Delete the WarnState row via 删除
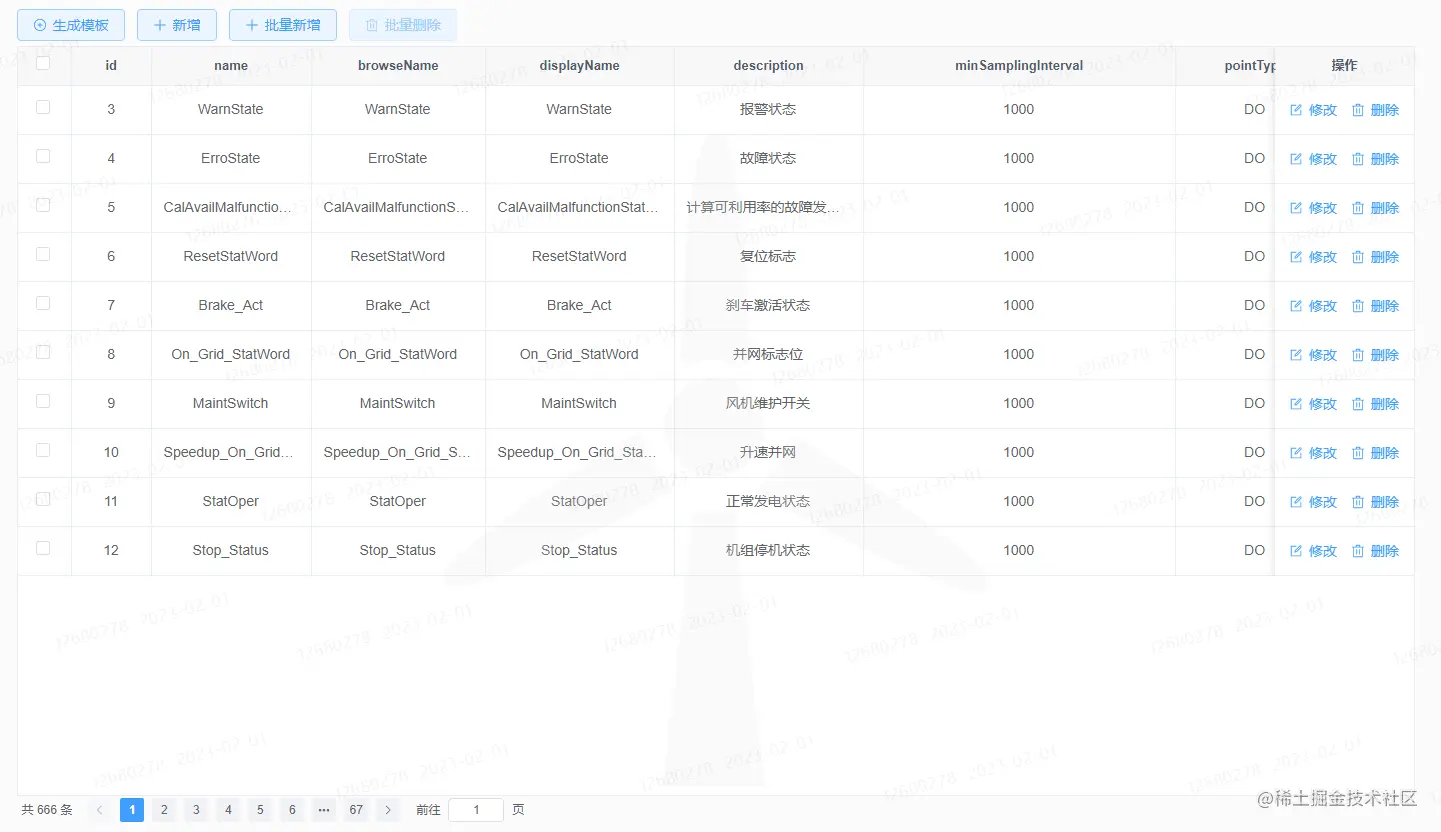This screenshot has height=832, width=1441. pyautogui.click(x=1375, y=110)
